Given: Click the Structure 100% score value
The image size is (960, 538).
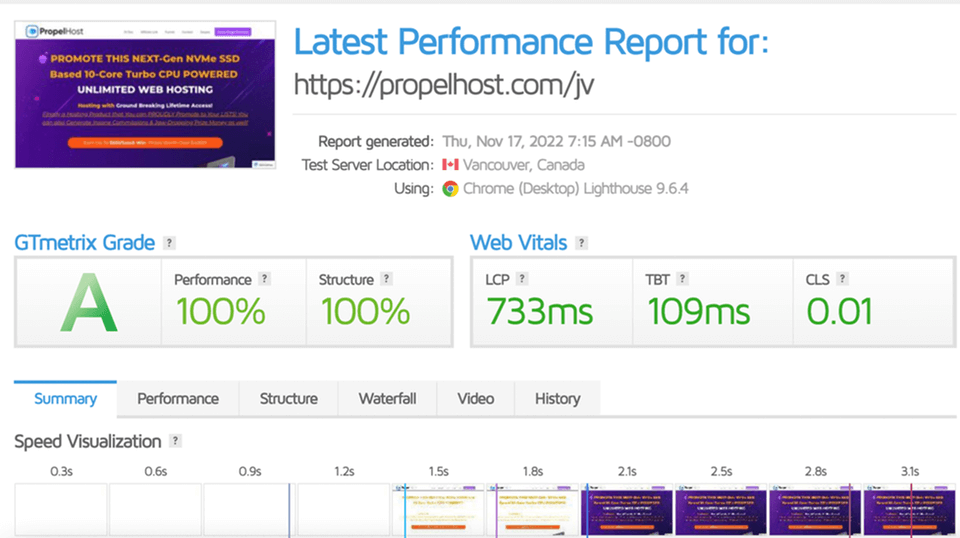Looking at the screenshot, I should pyautogui.click(x=366, y=312).
